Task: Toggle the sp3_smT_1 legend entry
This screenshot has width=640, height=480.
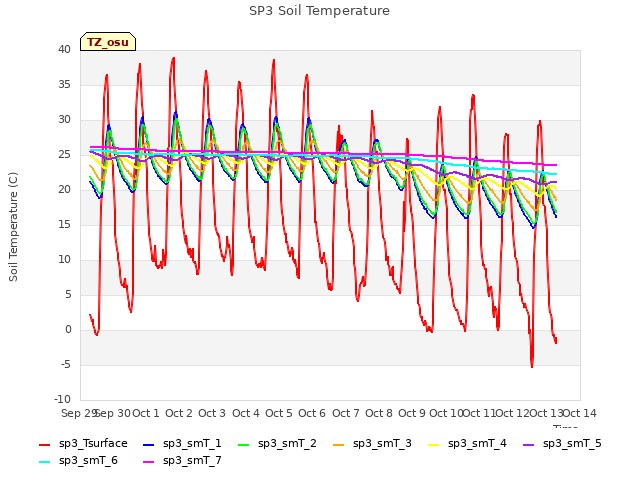Action: (x=182, y=444)
